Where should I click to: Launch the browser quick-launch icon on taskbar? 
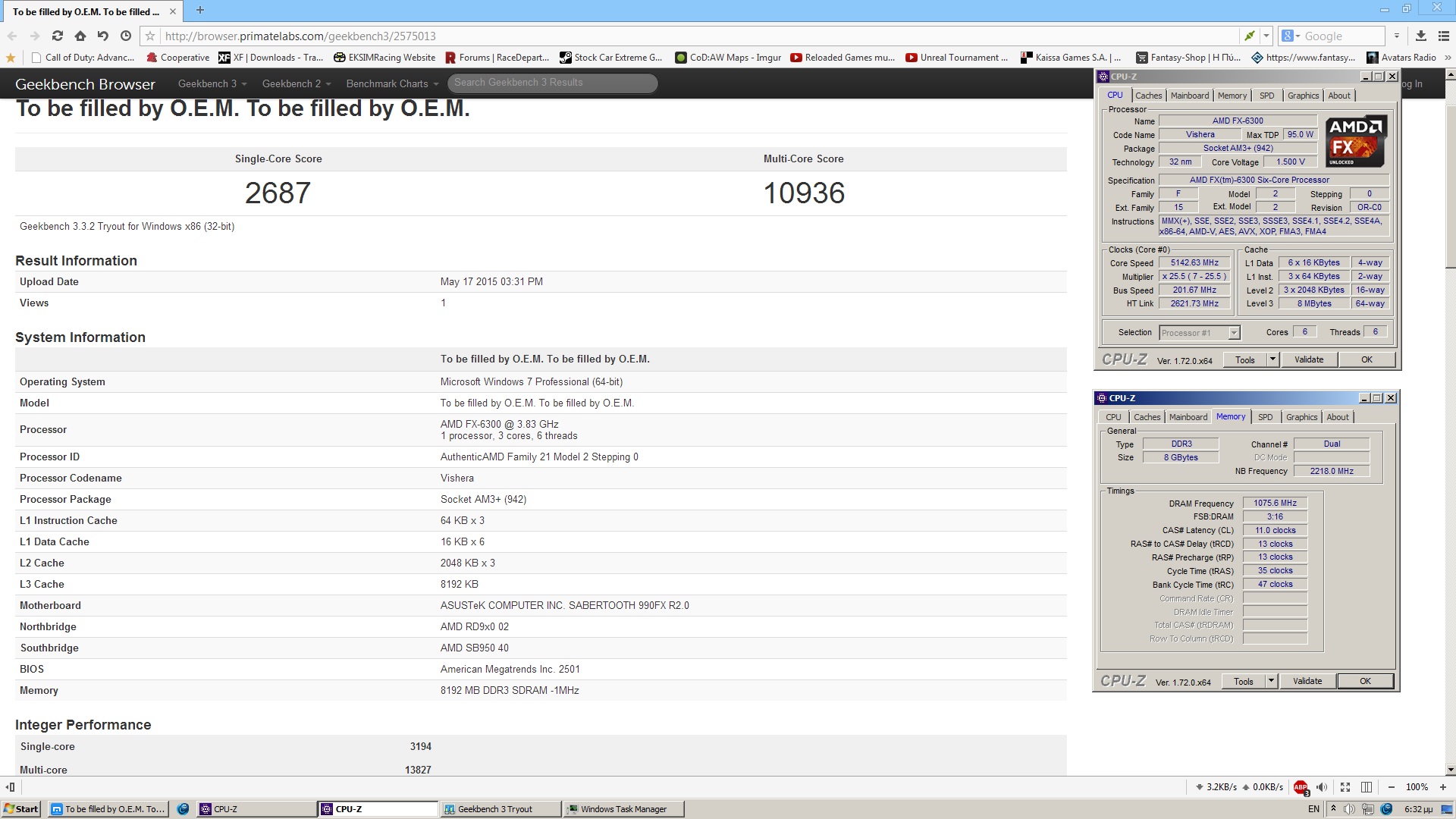pyautogui.click(x=183, y=809)
